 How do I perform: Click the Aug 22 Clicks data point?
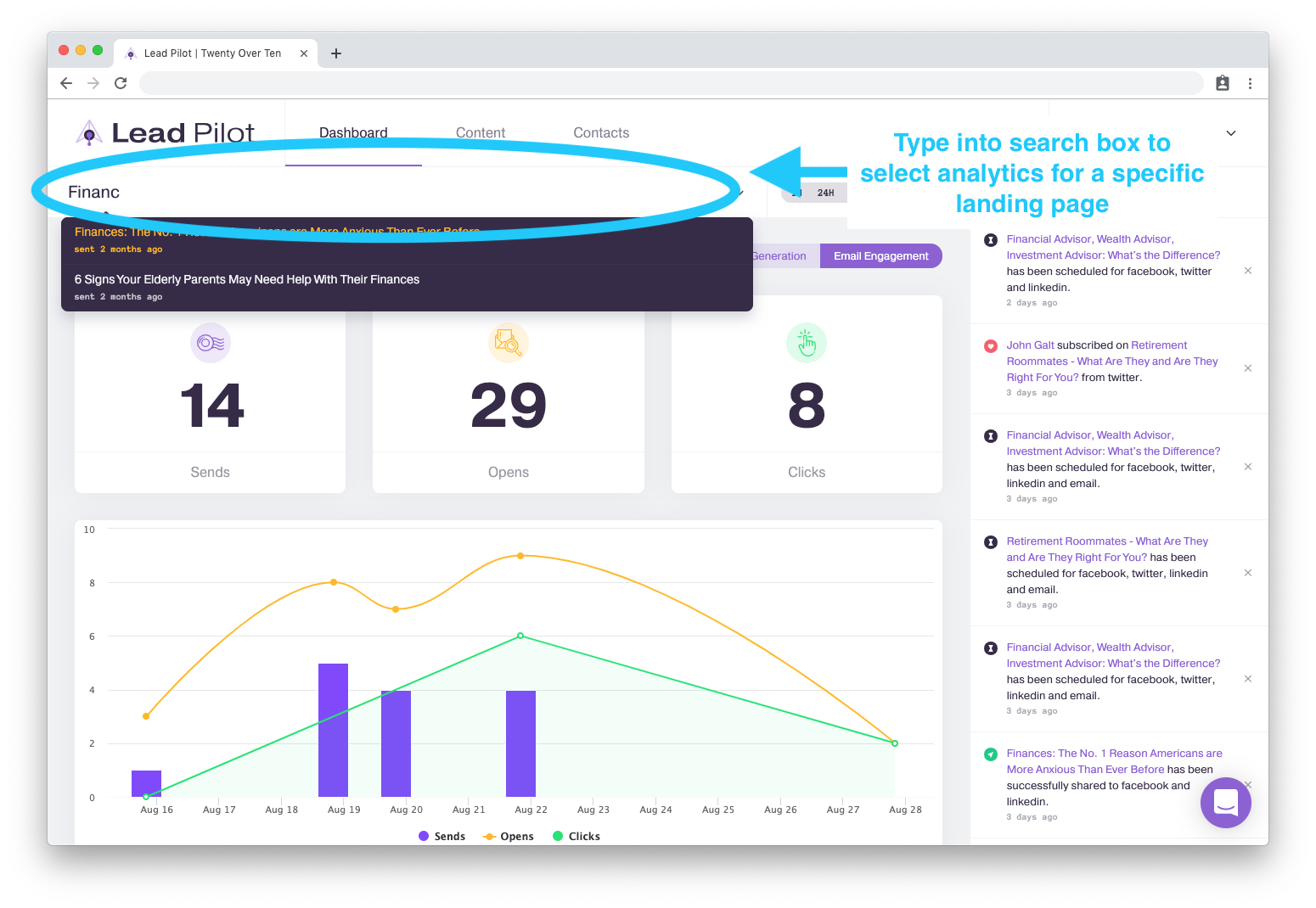[520, 636]
